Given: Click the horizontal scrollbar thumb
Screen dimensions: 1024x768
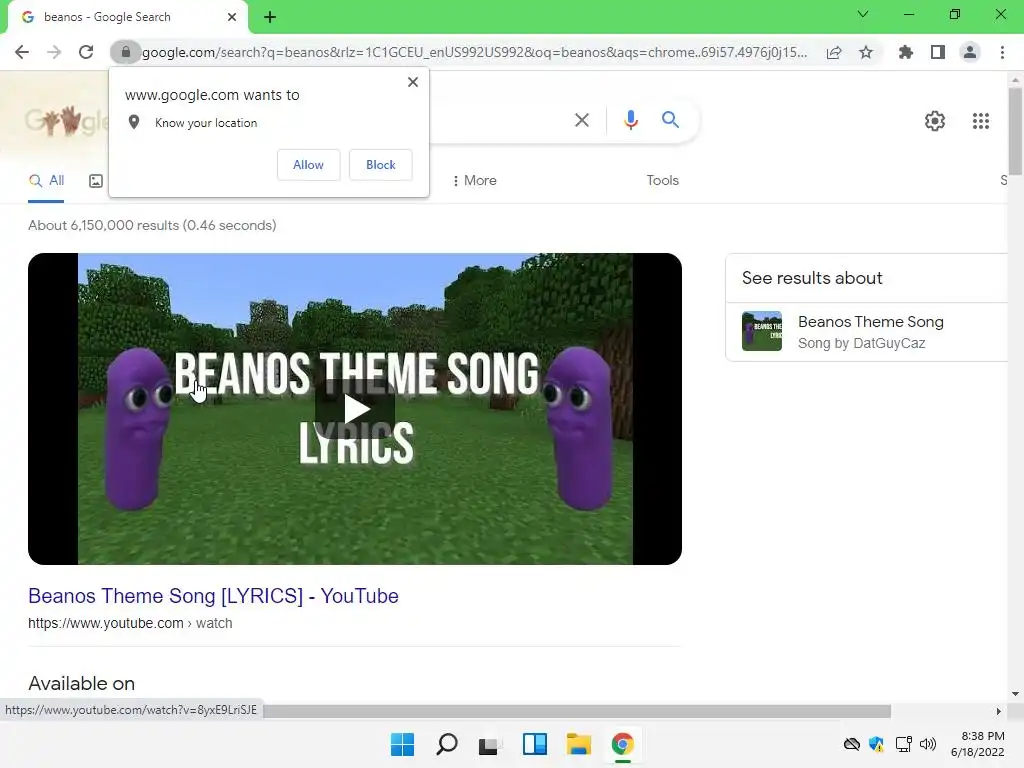Looking at the screenshot, I should tap(577, 711).
